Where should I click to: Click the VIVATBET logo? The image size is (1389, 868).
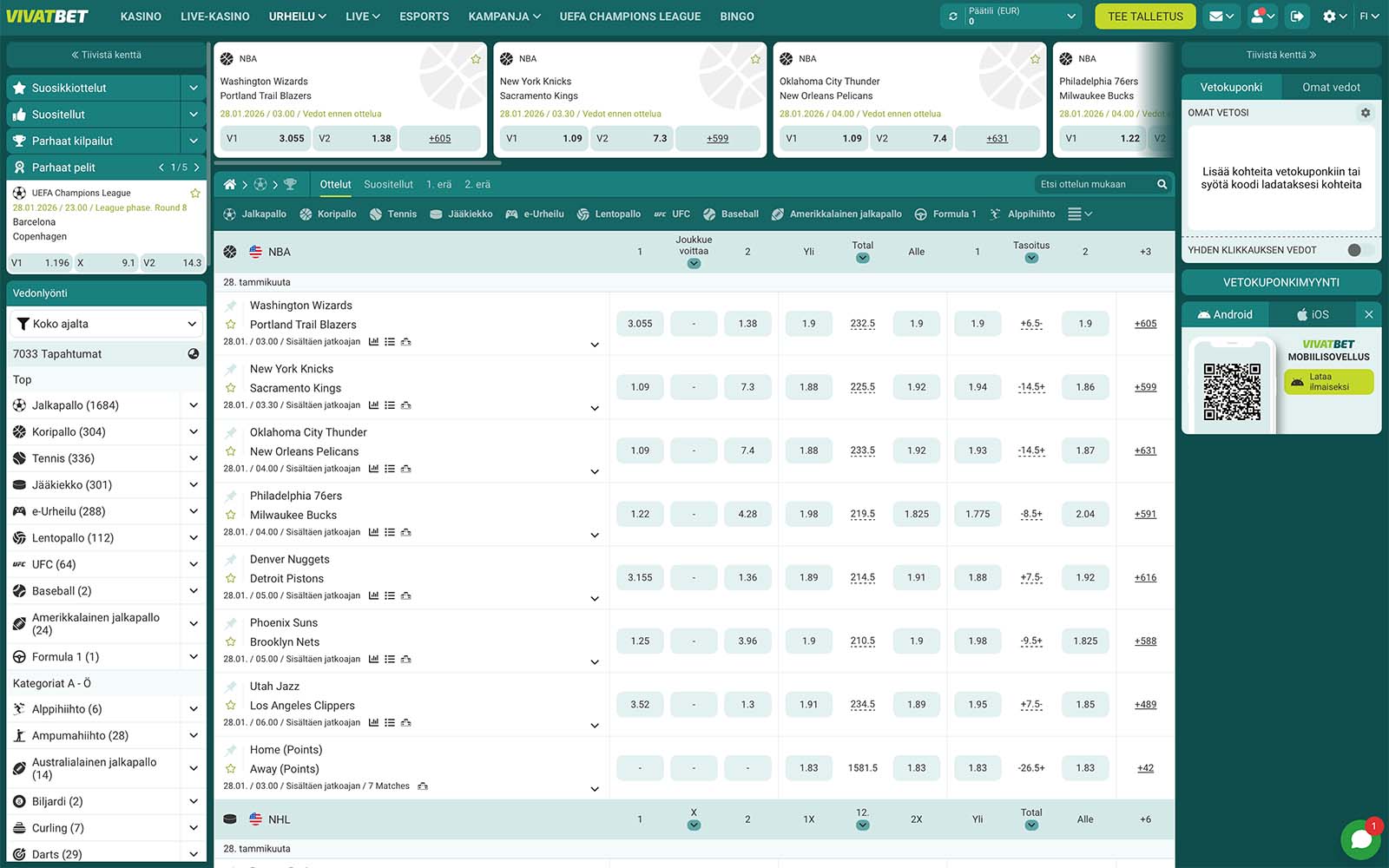(x=47, y=16)
